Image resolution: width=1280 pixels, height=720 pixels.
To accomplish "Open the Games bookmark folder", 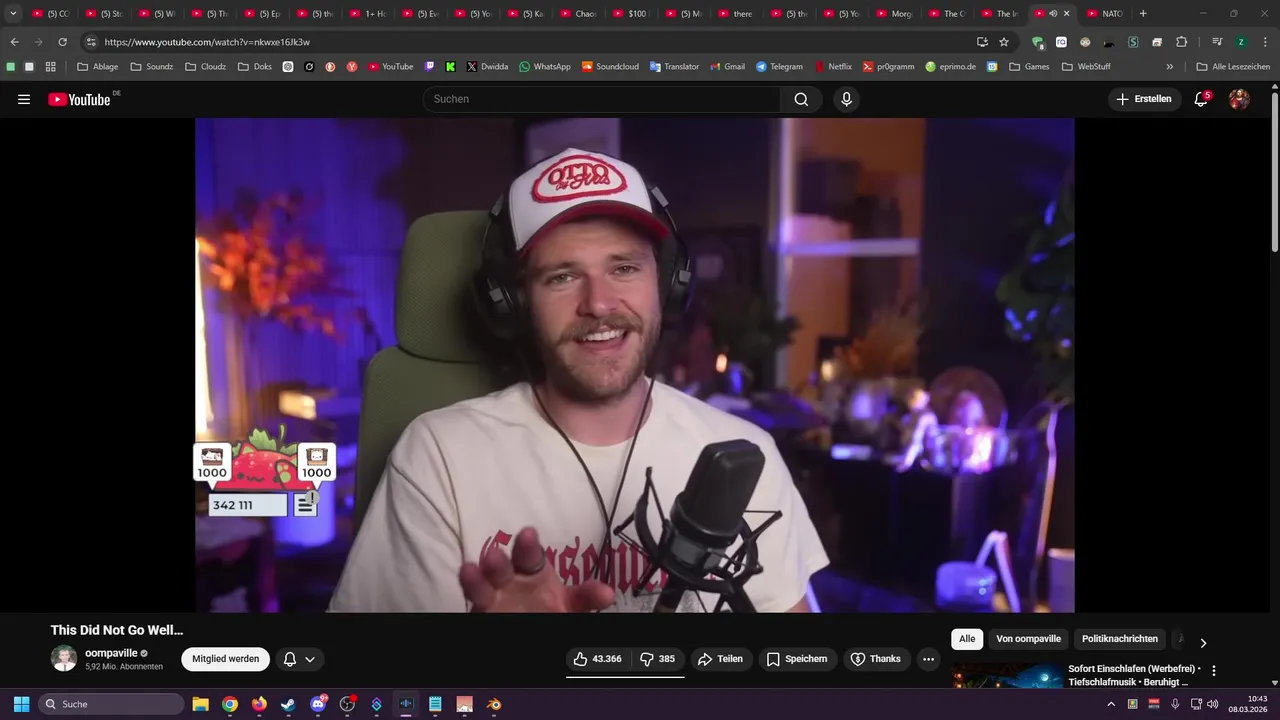I will point(1029,67).
